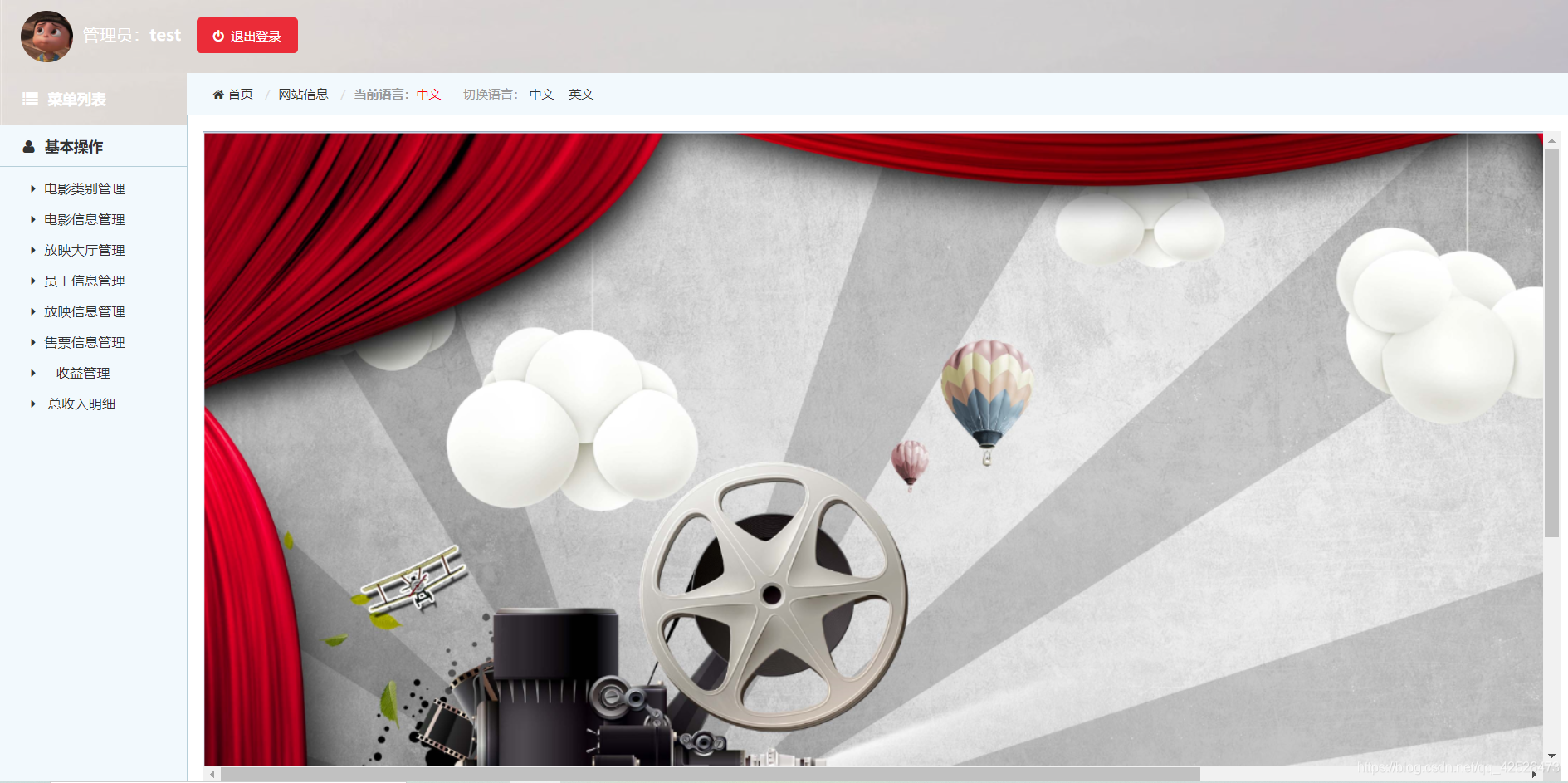Expand the arrow beside 售票信息管理

[33, 343]
